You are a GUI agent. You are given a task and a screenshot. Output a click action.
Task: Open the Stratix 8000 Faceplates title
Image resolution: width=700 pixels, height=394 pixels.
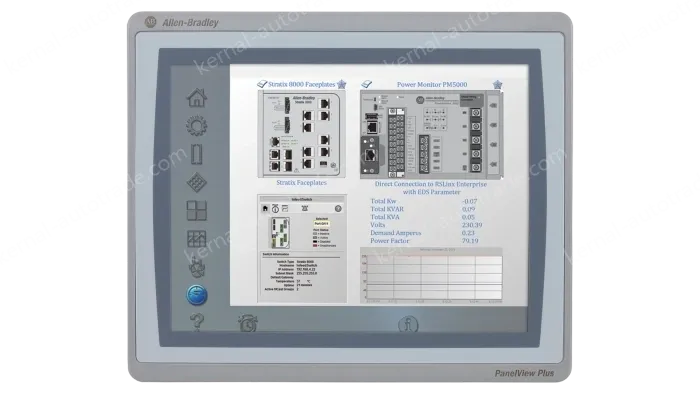click(x=301, y=84)
